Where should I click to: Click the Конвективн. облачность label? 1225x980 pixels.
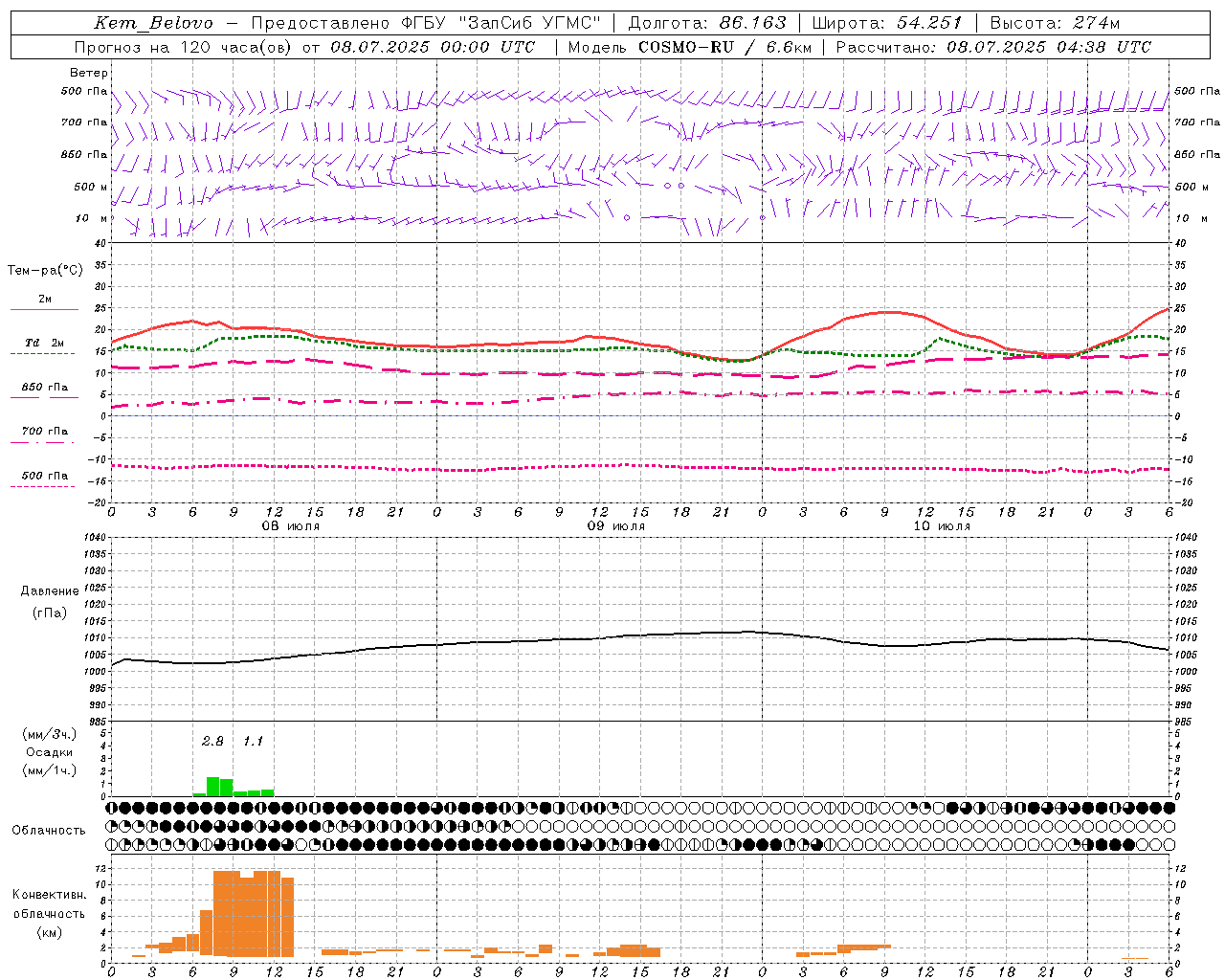pyautogui.click(x=49, y=913)
